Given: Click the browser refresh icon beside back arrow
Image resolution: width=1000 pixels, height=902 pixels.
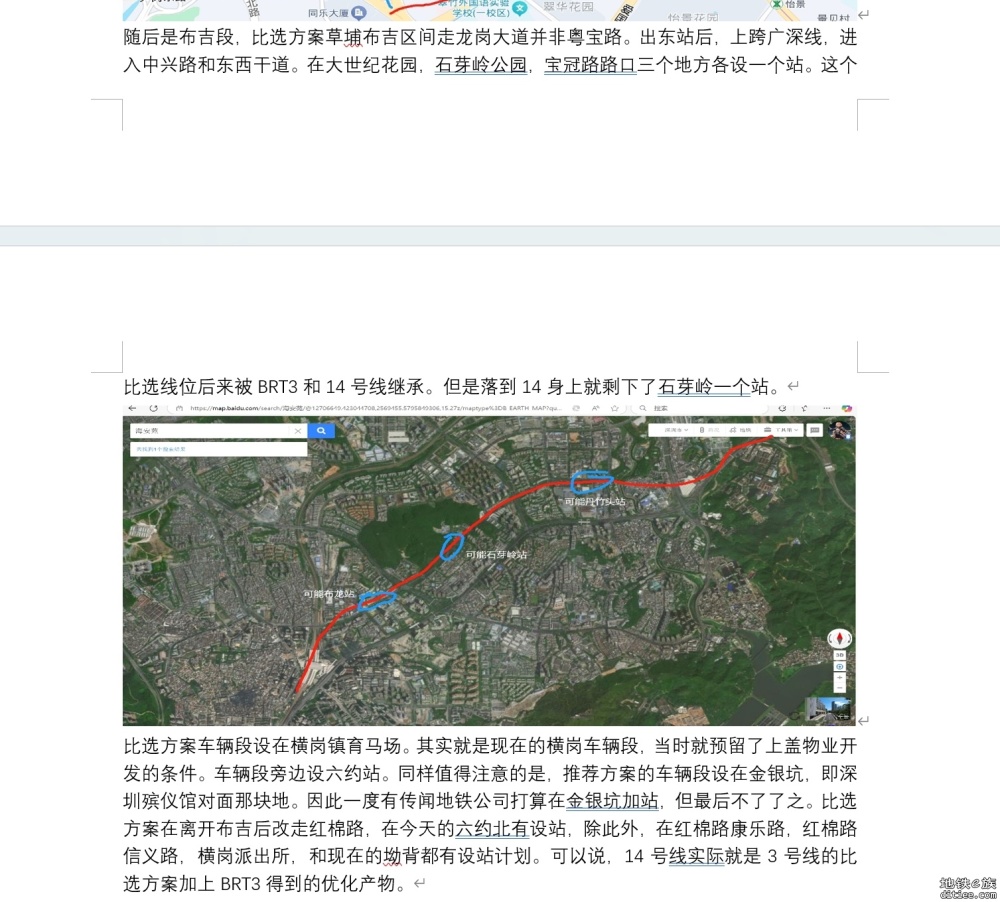Looking at the screenshot, I should [153, 408].
